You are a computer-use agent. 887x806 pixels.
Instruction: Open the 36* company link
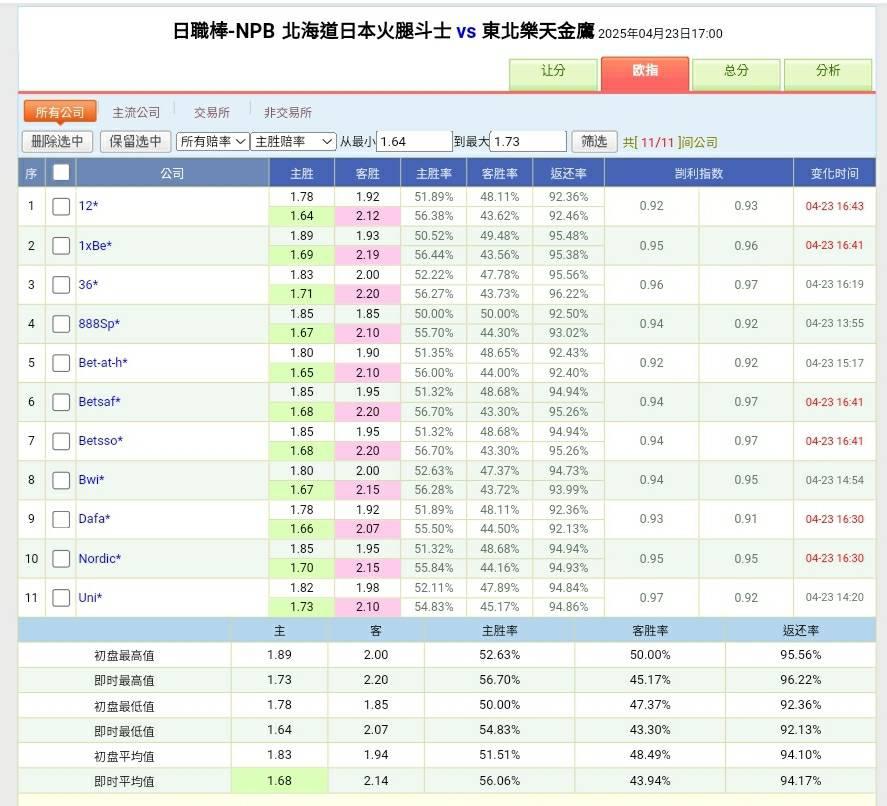pyautogui.click(x=88, y=285)
